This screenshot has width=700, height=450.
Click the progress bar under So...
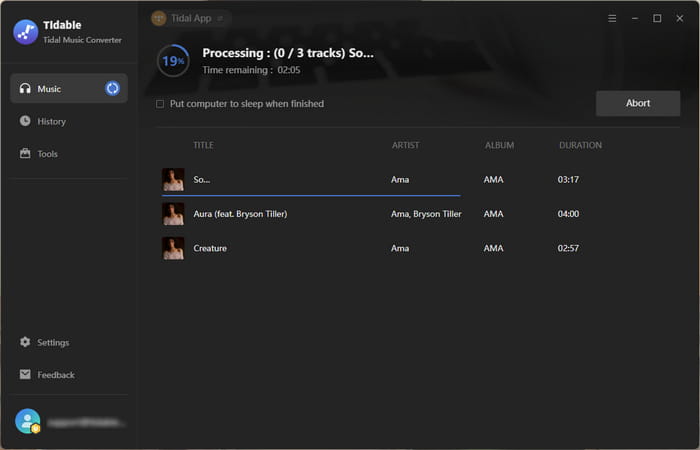[x=311, y=195]
